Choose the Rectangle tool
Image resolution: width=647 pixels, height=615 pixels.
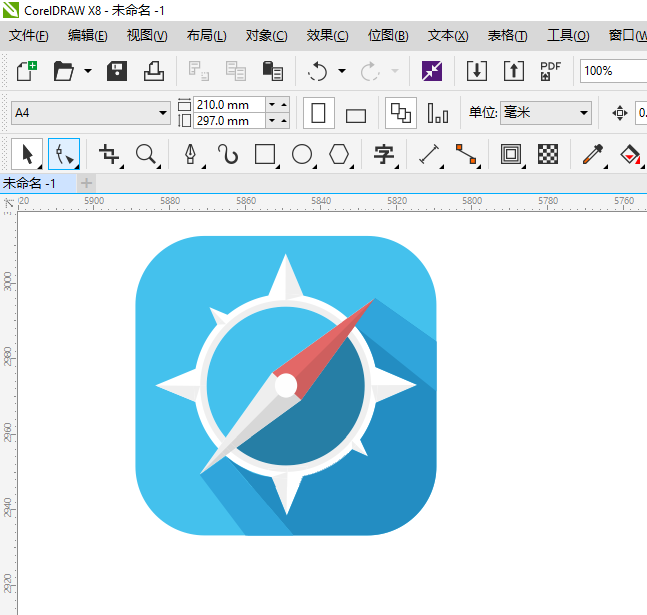(265, 154)
